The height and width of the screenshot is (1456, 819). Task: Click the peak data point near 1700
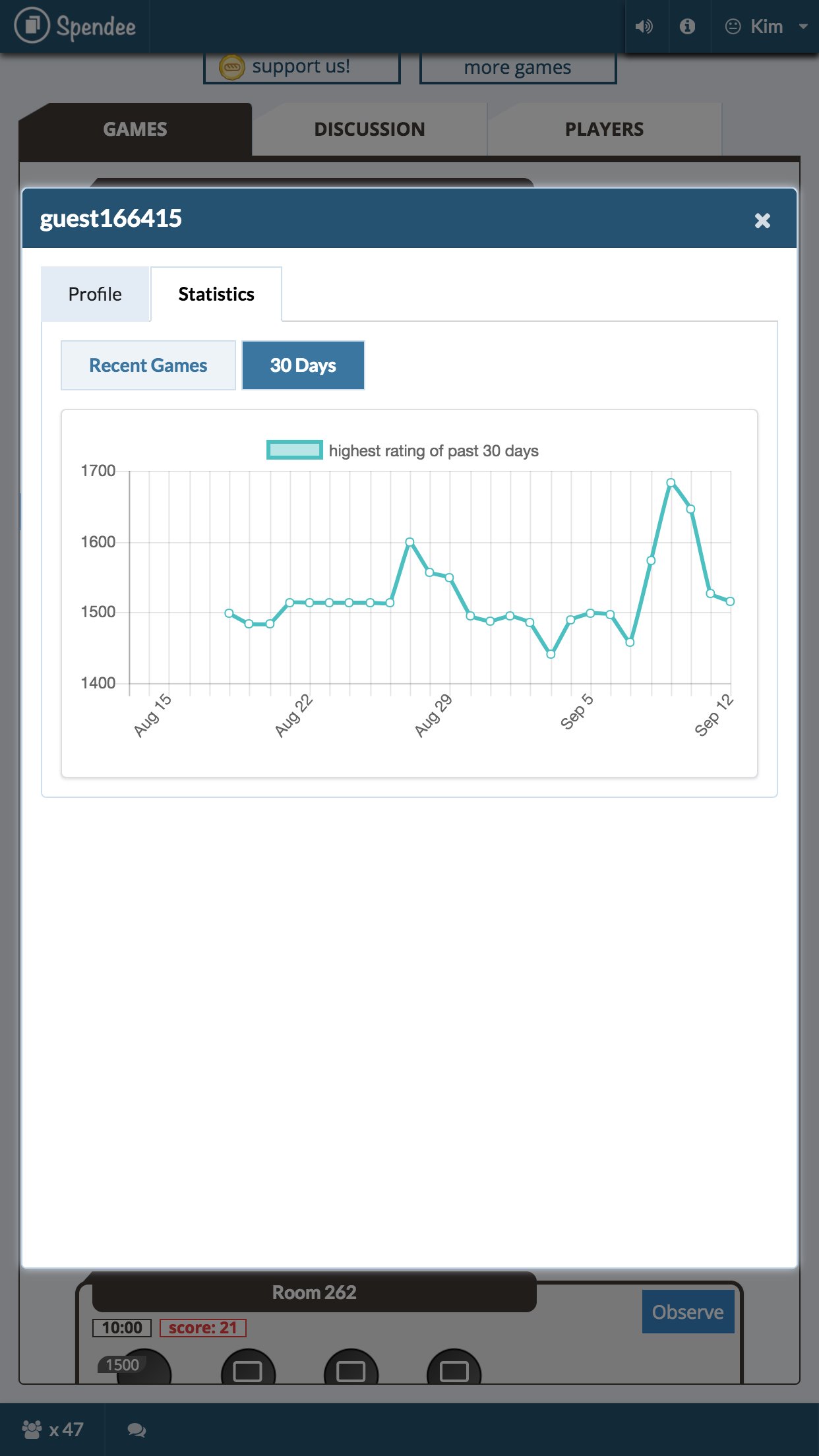671,483
